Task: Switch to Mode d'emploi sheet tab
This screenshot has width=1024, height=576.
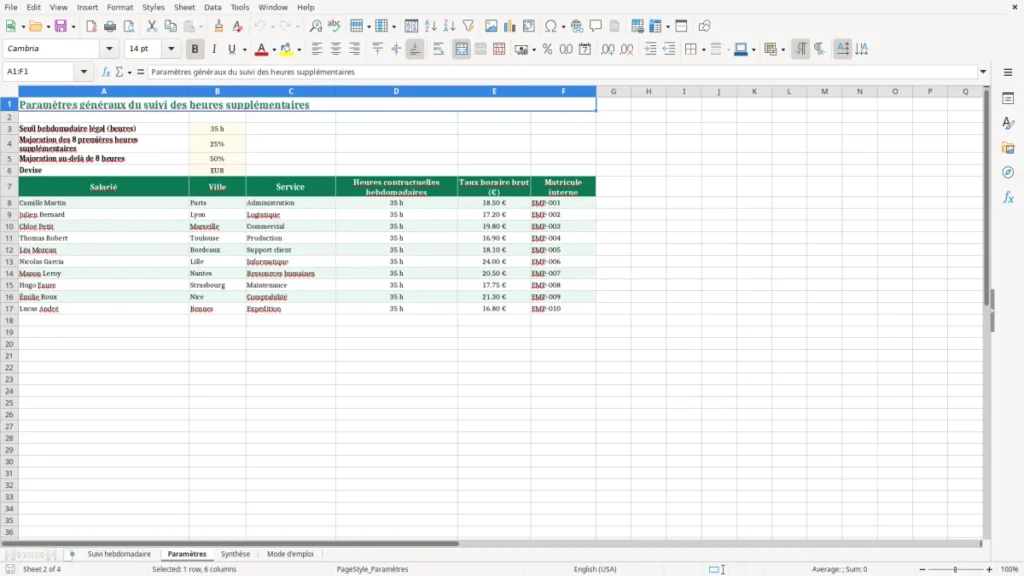Action: 290,554
